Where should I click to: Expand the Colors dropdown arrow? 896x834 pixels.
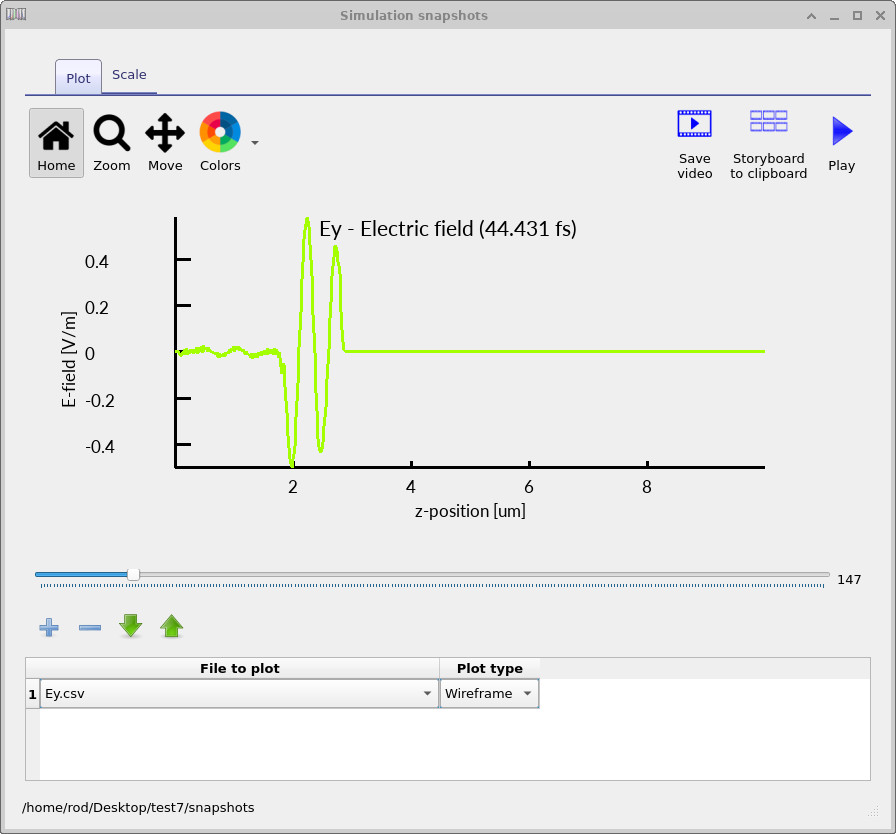click(255, 143)
